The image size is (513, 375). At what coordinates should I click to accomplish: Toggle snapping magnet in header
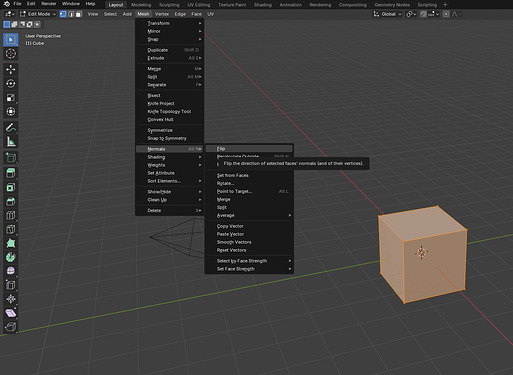423,14
